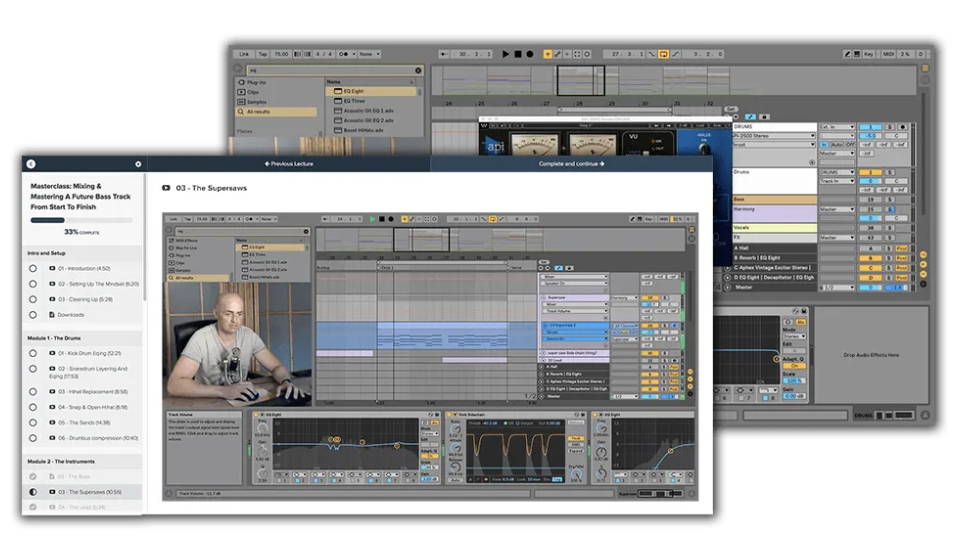Click the green Play button in lecture video Ableton

[372, 219]
